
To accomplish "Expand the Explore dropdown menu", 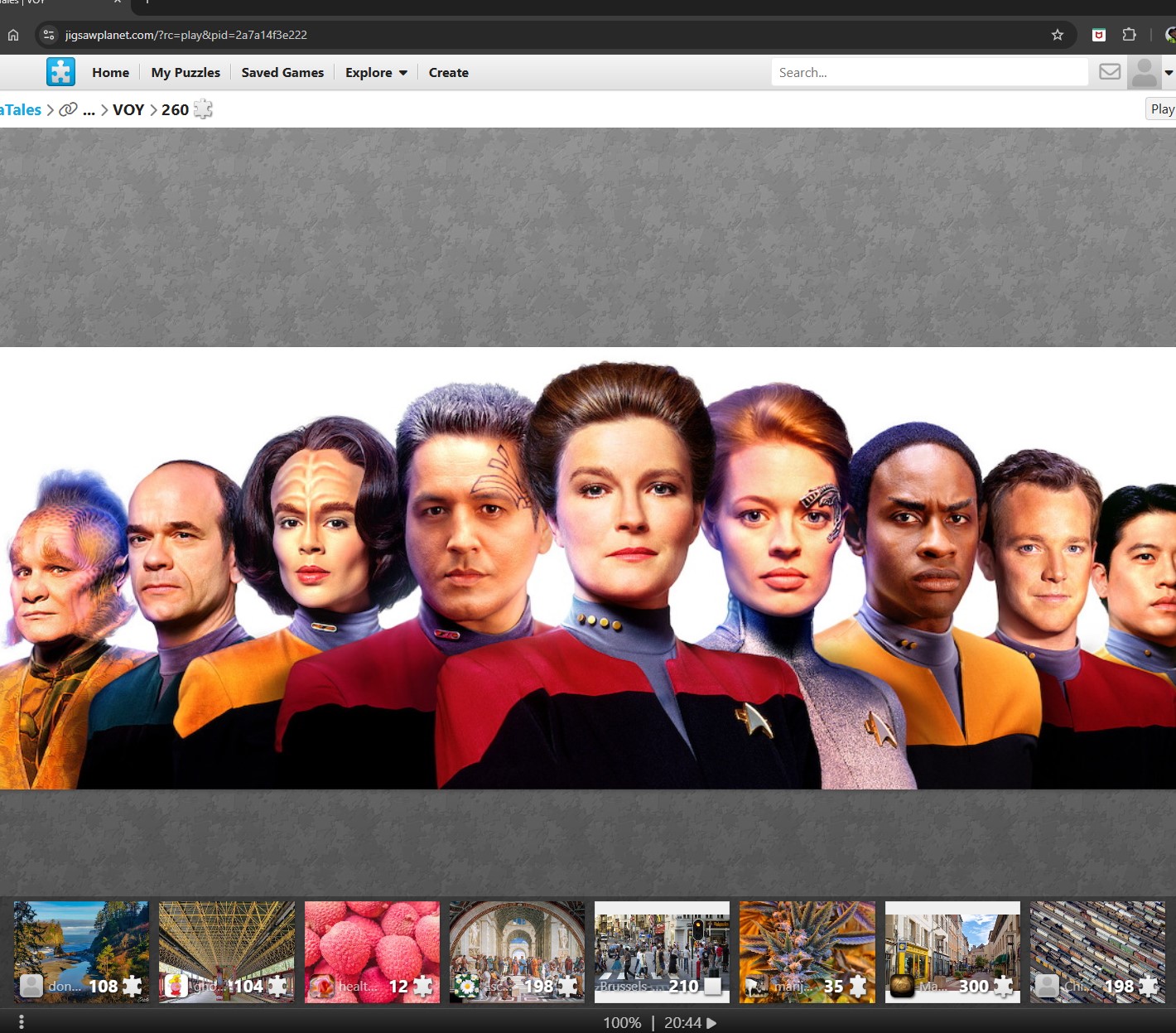I will point(376,73).
